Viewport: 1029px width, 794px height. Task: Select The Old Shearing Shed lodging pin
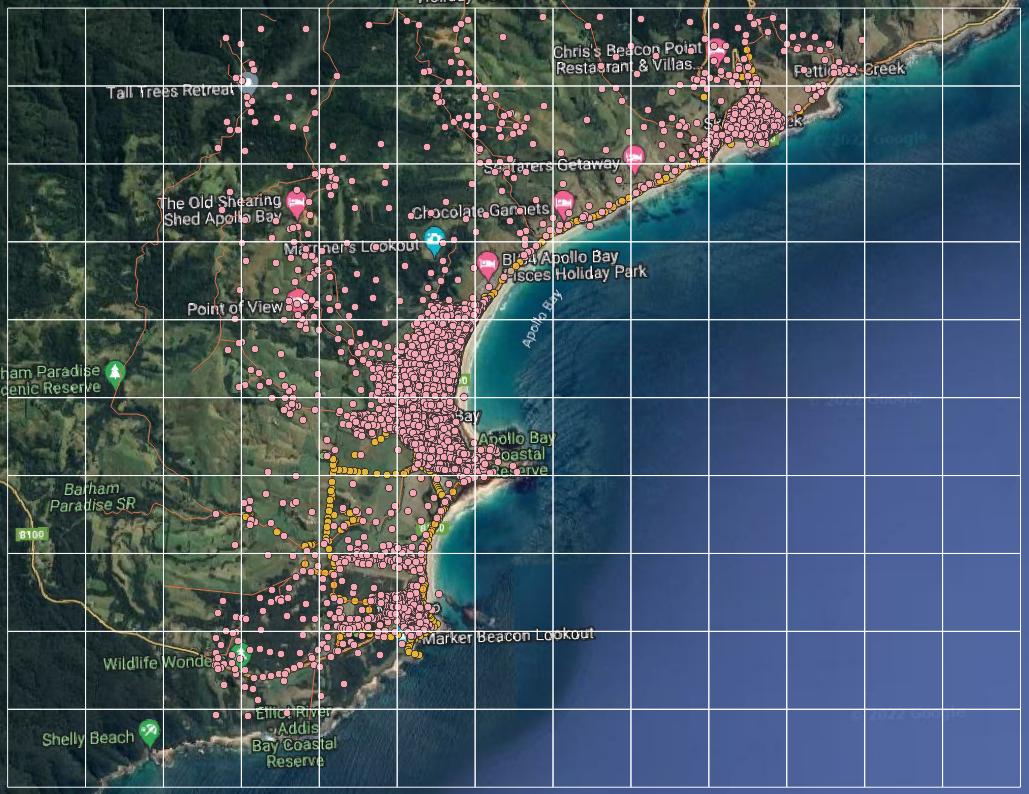[x=297, y=205]
